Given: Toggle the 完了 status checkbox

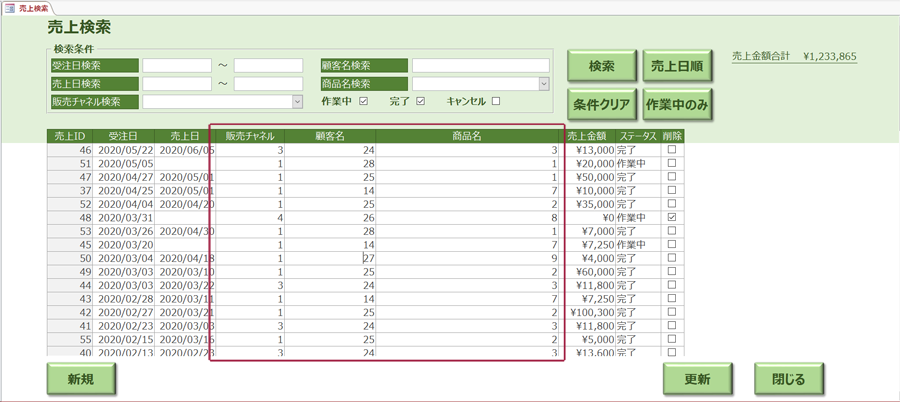Looking at the screenshot, I should coord(421,101).
